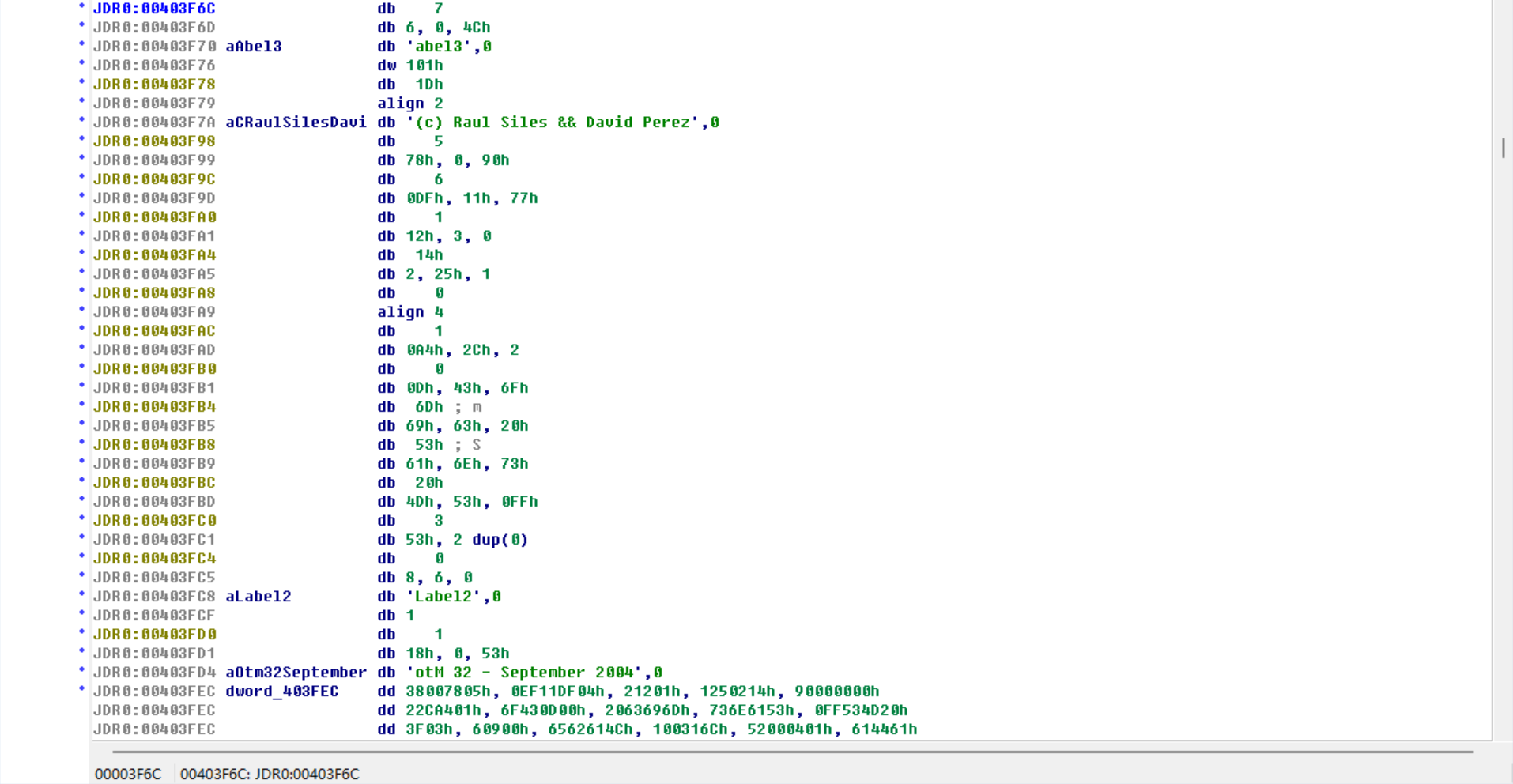Select address JDR0:00403FD0

[154, 635]
